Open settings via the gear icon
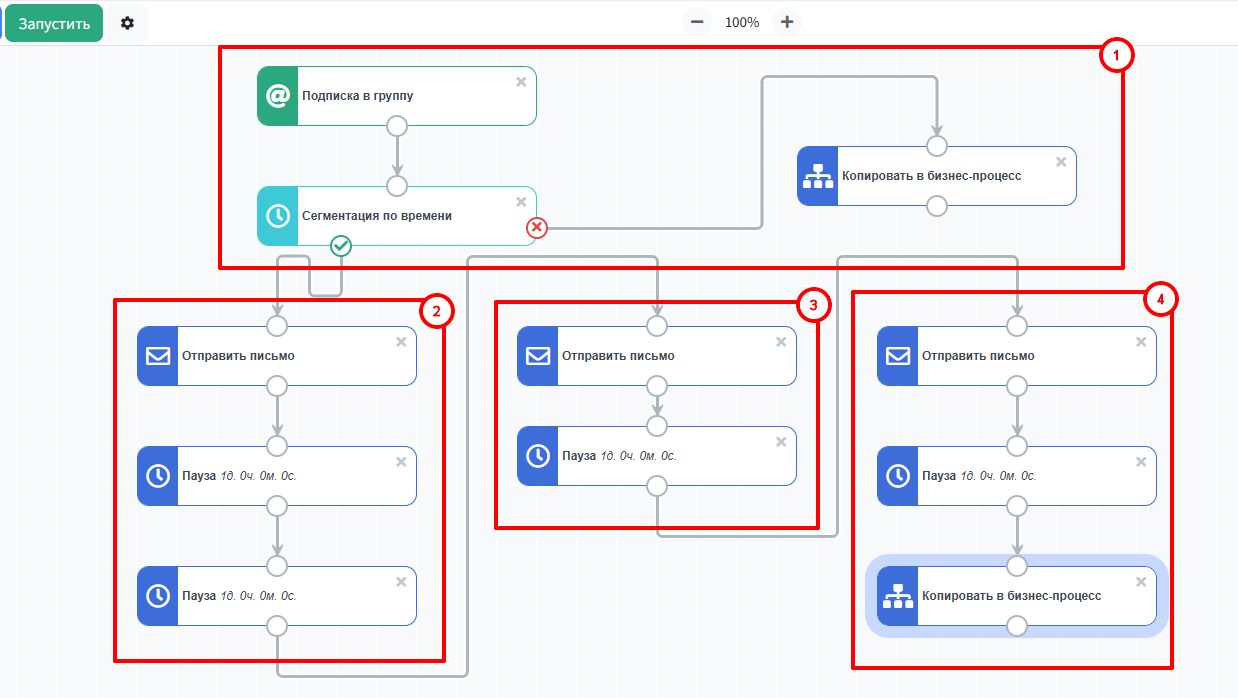 127,22
